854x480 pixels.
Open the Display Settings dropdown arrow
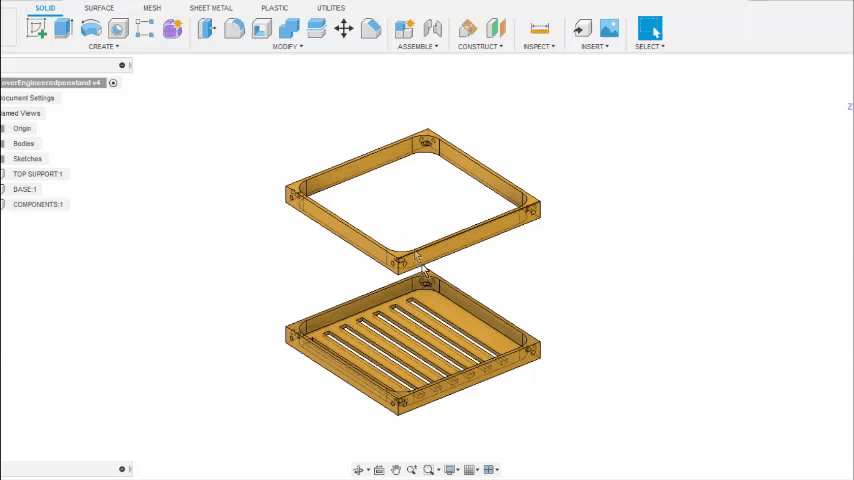[458, 470]
